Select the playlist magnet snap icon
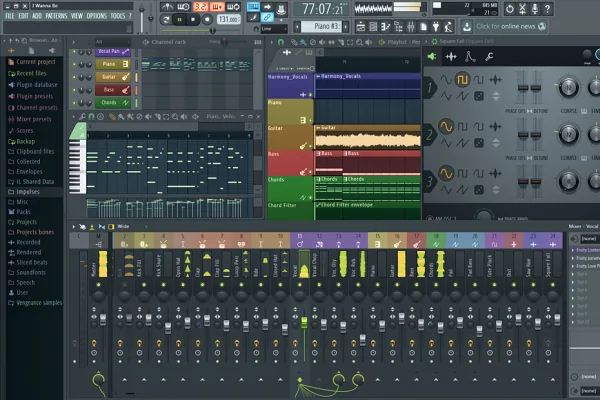The width and height of the screenshot is (600, 400). (x=280, y=42)
